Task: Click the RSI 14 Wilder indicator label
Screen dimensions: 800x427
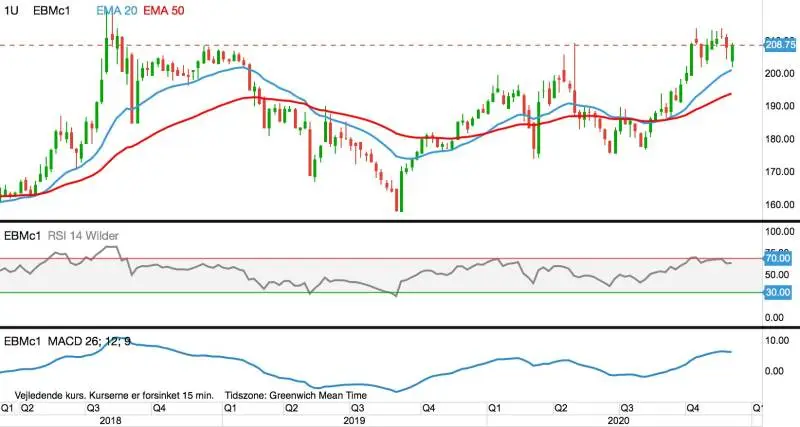Action: pos(83,236)
